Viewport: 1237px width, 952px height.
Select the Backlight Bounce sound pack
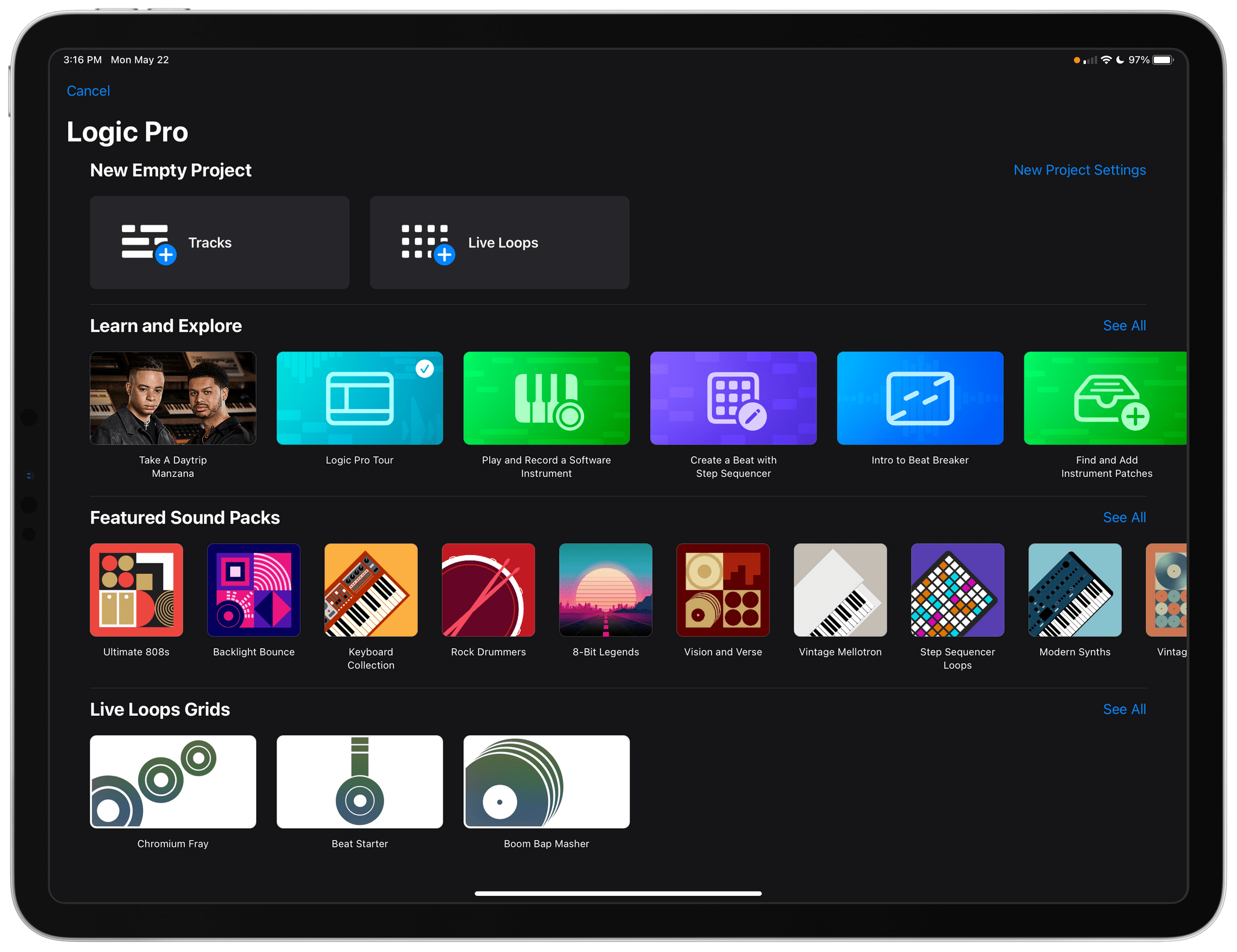(254, 590)
